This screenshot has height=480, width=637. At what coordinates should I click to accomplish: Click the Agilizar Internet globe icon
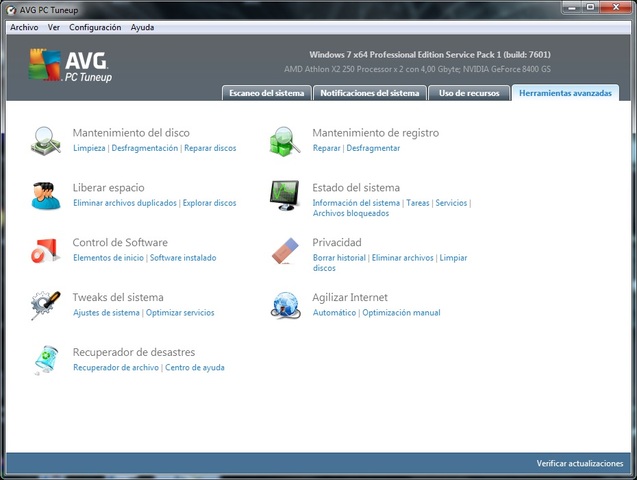(285, 305)
